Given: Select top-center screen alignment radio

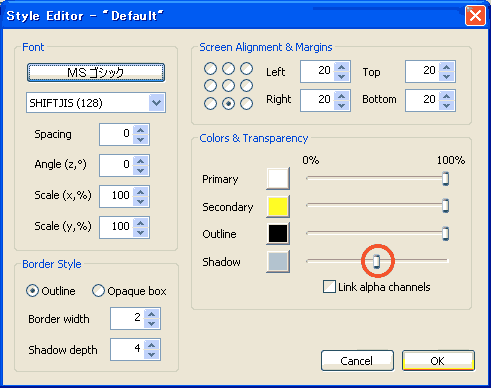Looking at the screenshot, I should [228, 69].
